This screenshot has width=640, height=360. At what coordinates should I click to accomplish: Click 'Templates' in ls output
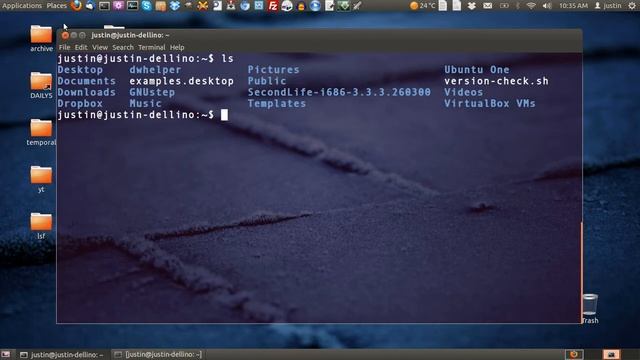coord(277,104)
